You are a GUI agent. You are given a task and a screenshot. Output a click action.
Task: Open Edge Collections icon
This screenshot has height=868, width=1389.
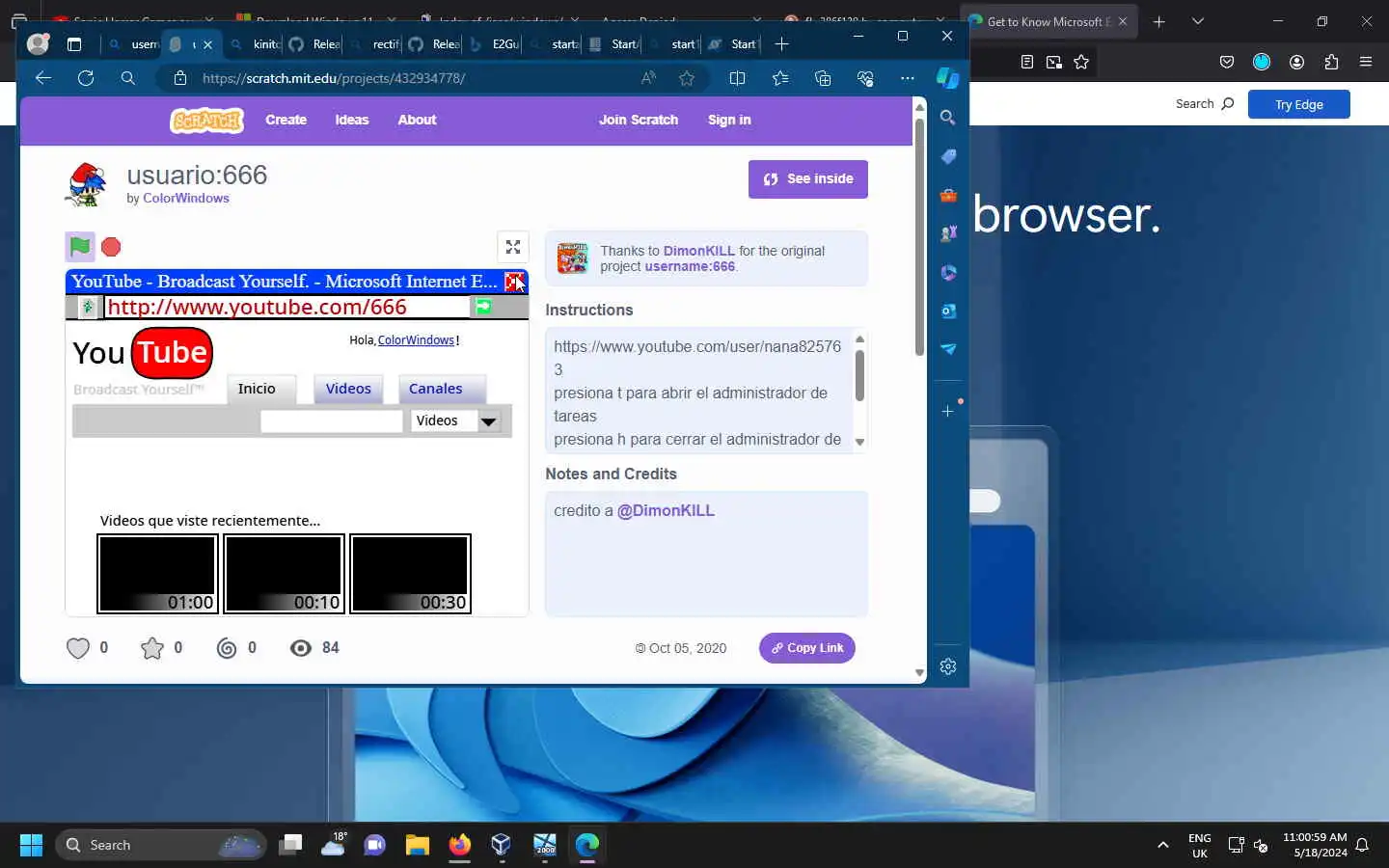pos(823,78)
